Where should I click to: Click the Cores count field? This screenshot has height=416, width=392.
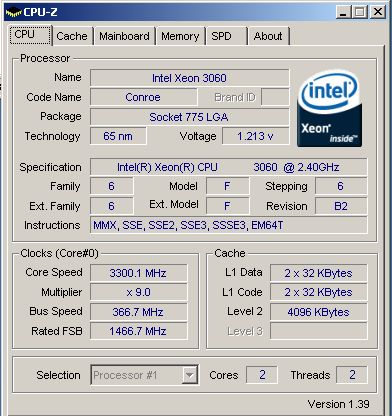tap(262, 375)
